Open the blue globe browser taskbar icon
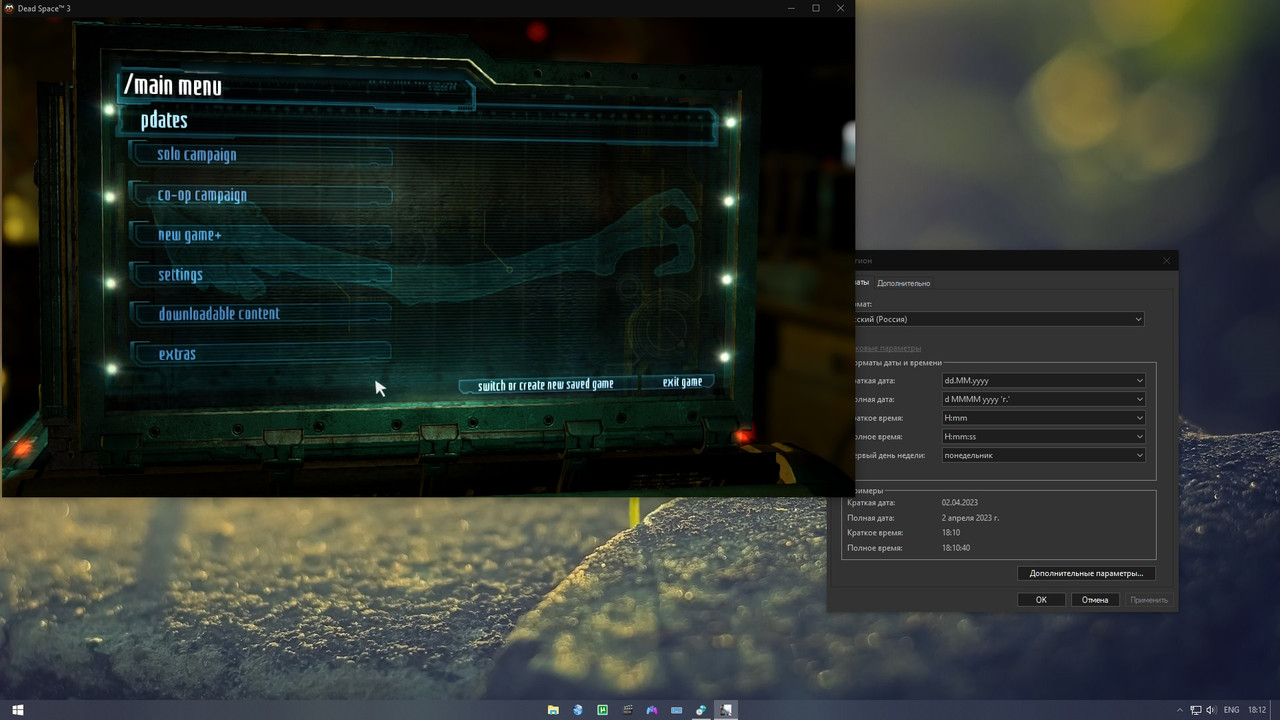 pyautogui.click(x=578, y=710)
